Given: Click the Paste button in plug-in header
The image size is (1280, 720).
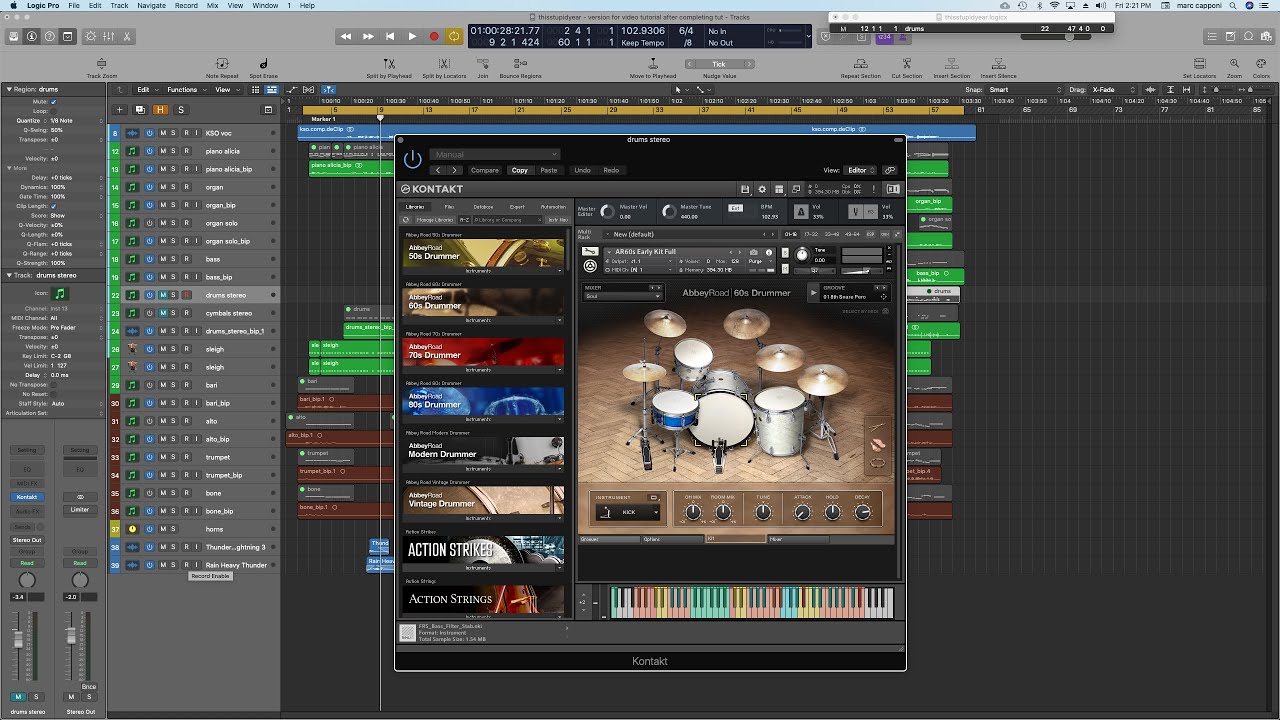Looking at the screenshot, I should tap(549, 170).
